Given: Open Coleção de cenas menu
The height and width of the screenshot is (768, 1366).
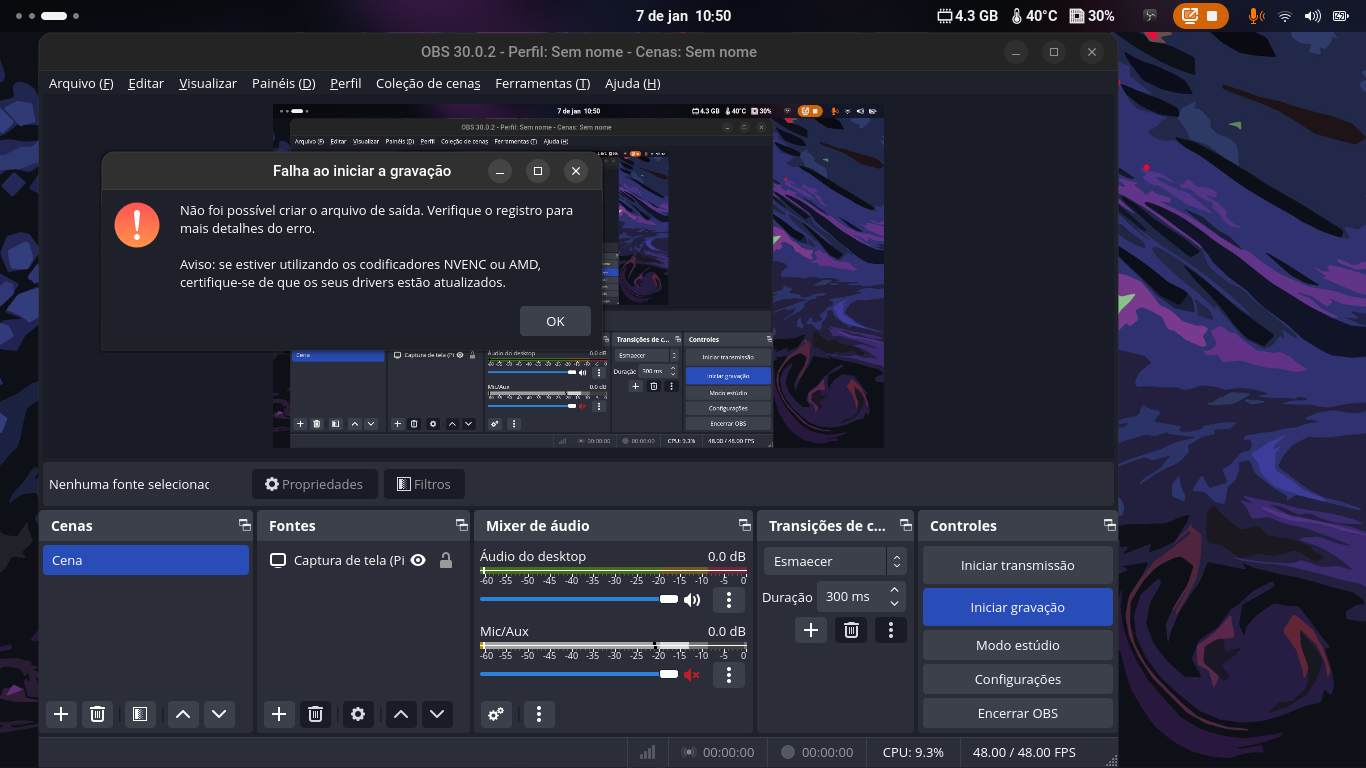Looking at the screenshot, I should click(428, 83).
